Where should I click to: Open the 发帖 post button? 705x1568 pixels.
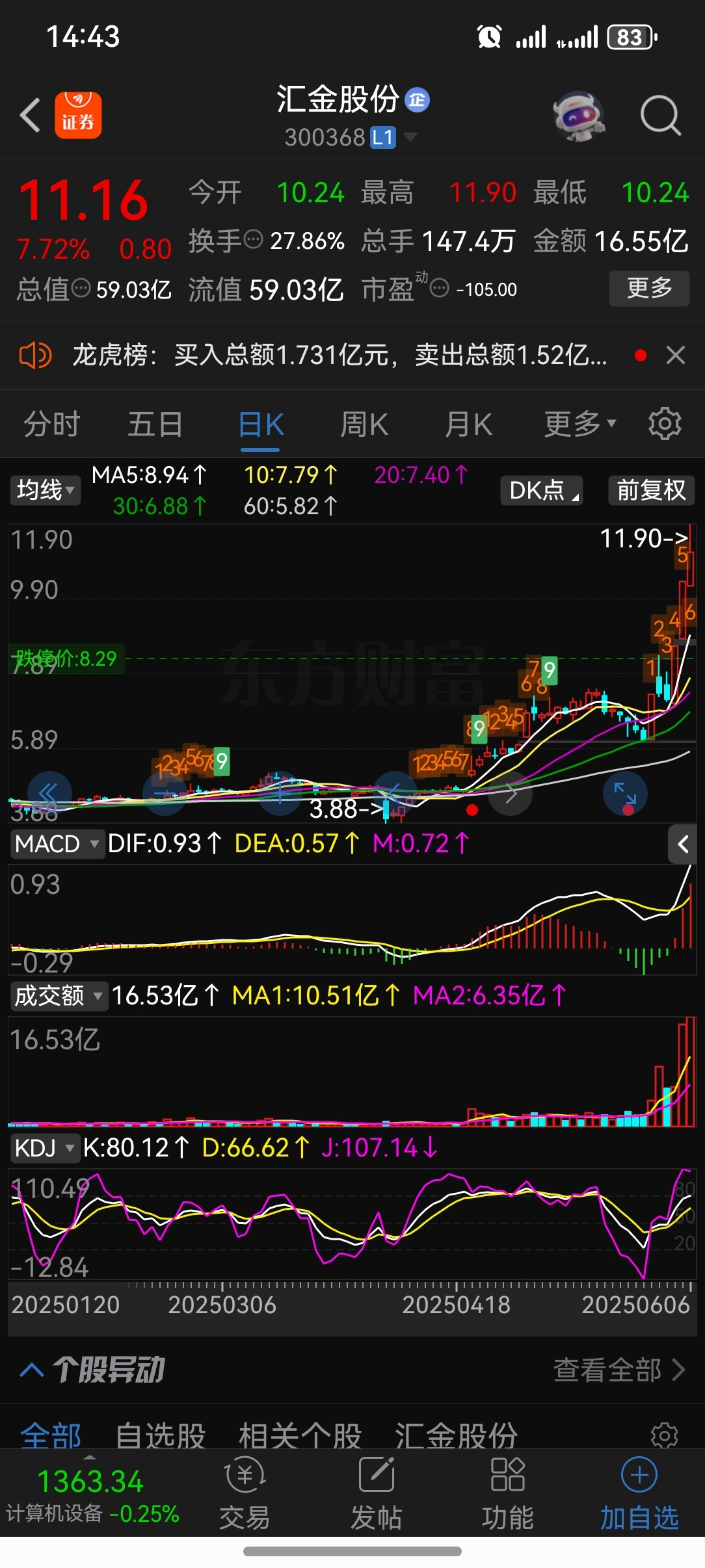coord(377,1493)
